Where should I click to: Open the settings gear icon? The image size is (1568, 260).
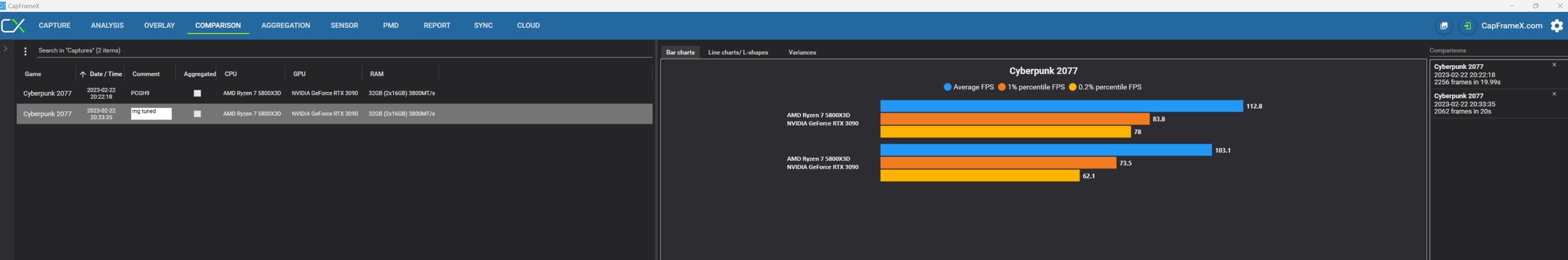tap(1557, 25)
